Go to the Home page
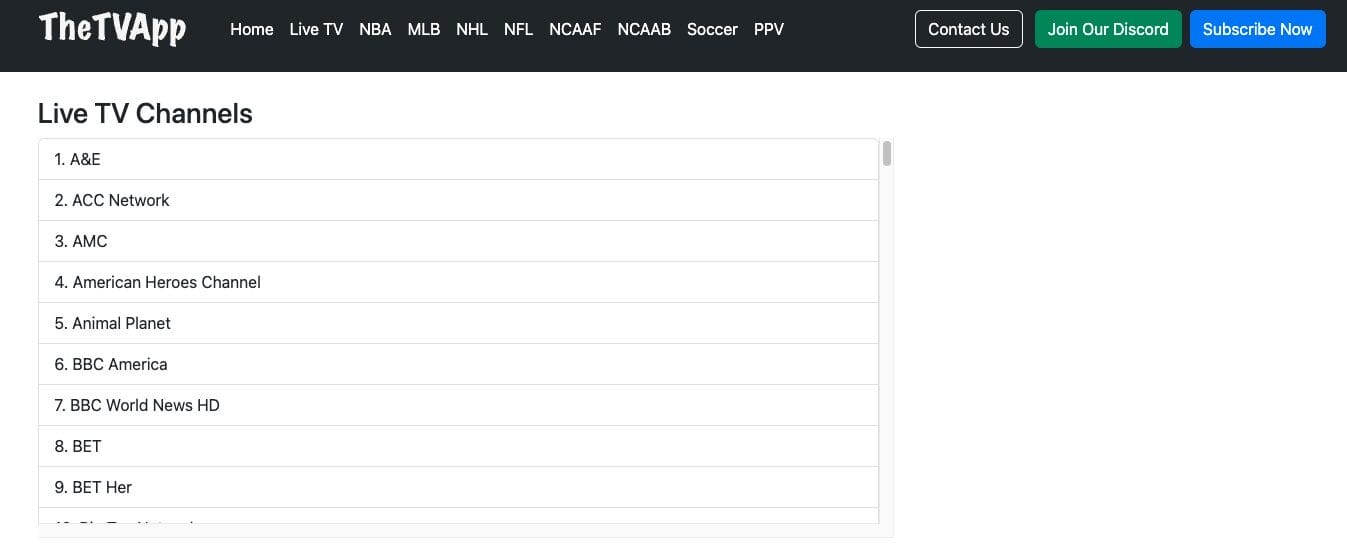The height and width of the screenshot is (550, 1347). pos(251,30)
